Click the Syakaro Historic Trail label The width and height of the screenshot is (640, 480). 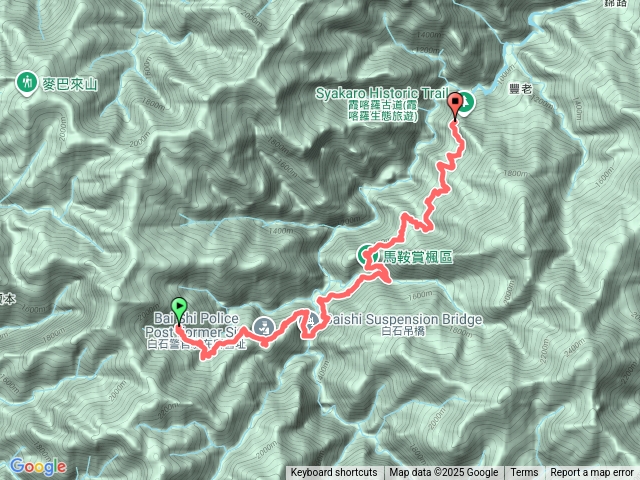point(382,93)
